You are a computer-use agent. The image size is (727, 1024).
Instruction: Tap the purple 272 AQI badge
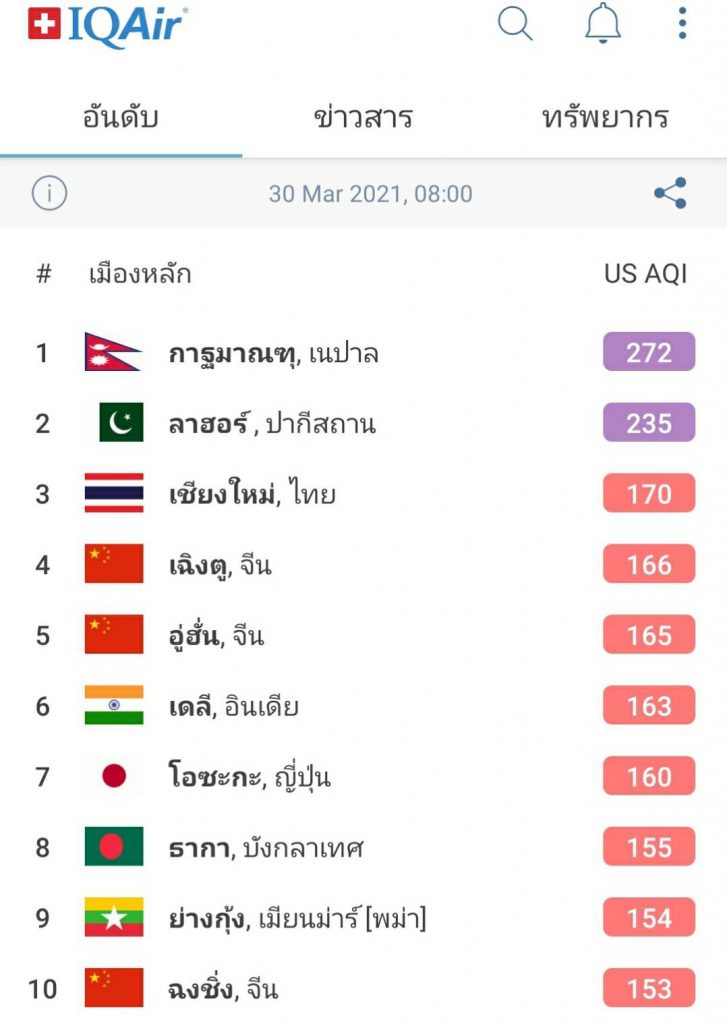[649, 352]
